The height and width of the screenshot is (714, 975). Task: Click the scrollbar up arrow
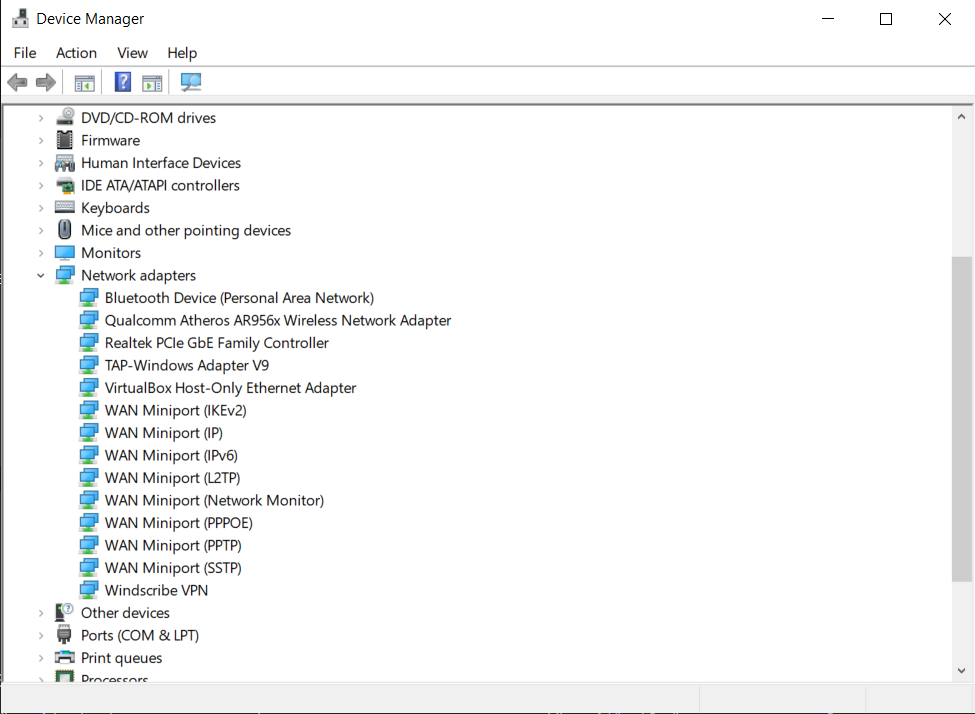coord(961,116)
